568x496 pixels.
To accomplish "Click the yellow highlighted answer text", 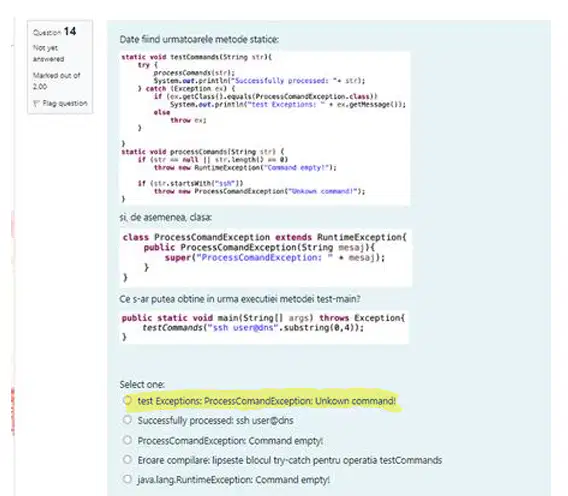I will (267, 401).
